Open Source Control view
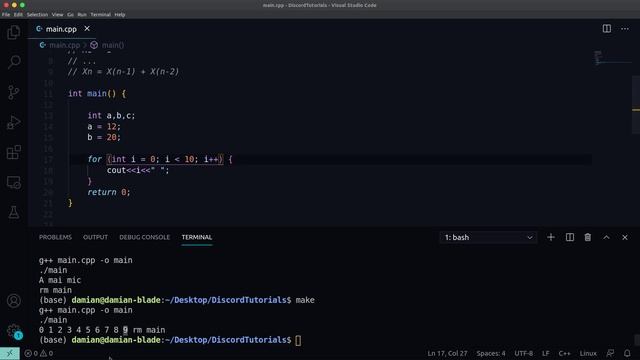Screen dimensions: 640x360 tap(14, 92)
